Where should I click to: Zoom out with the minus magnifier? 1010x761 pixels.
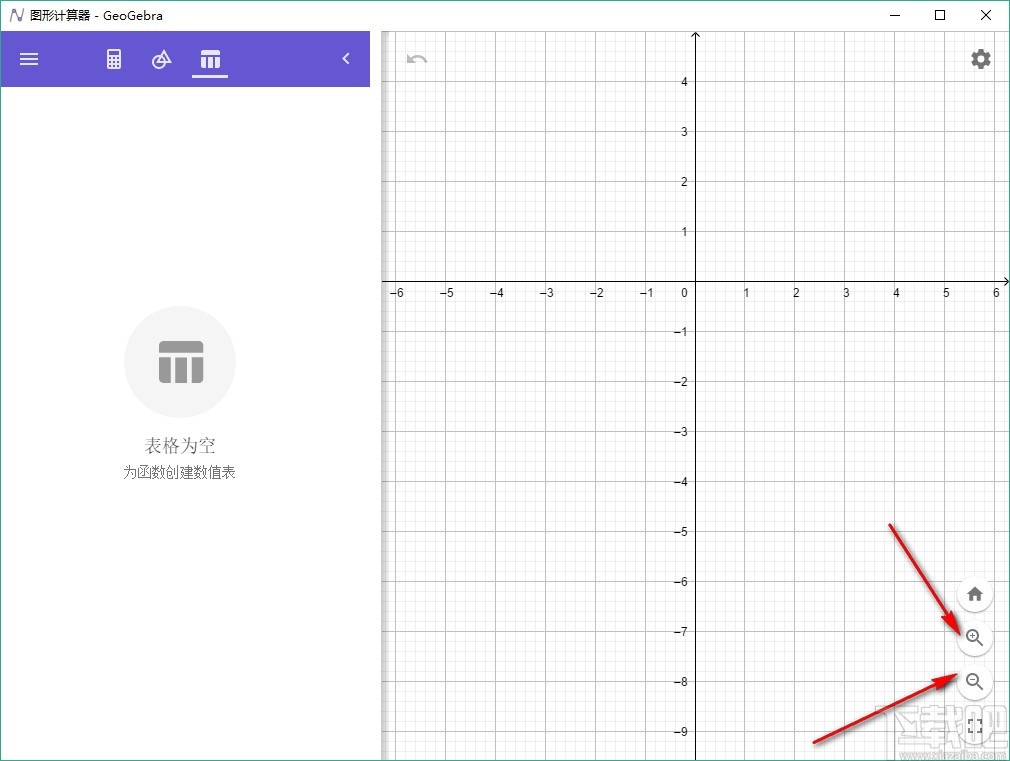tap(974, 681)
